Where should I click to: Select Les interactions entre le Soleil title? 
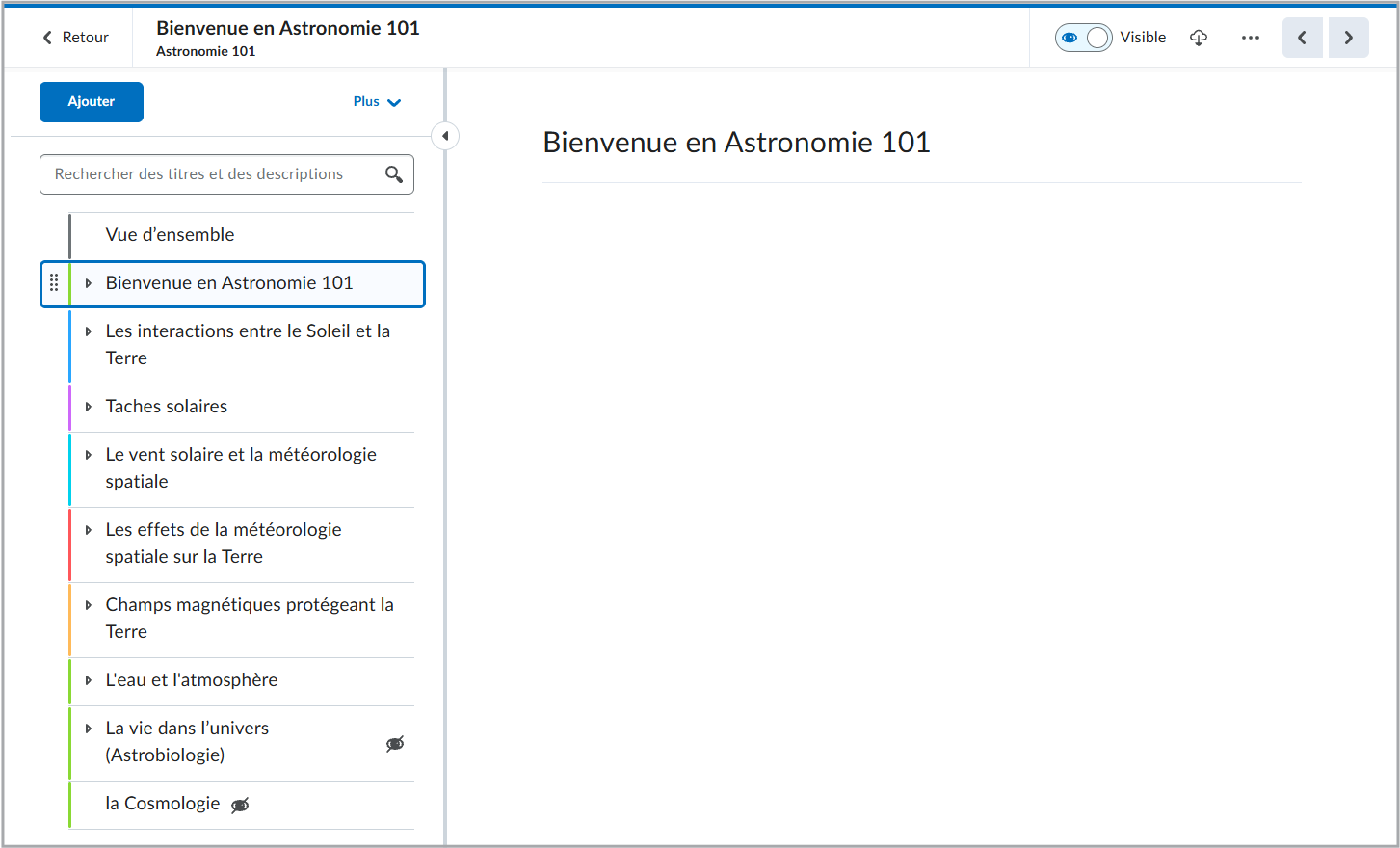[248, 345]
